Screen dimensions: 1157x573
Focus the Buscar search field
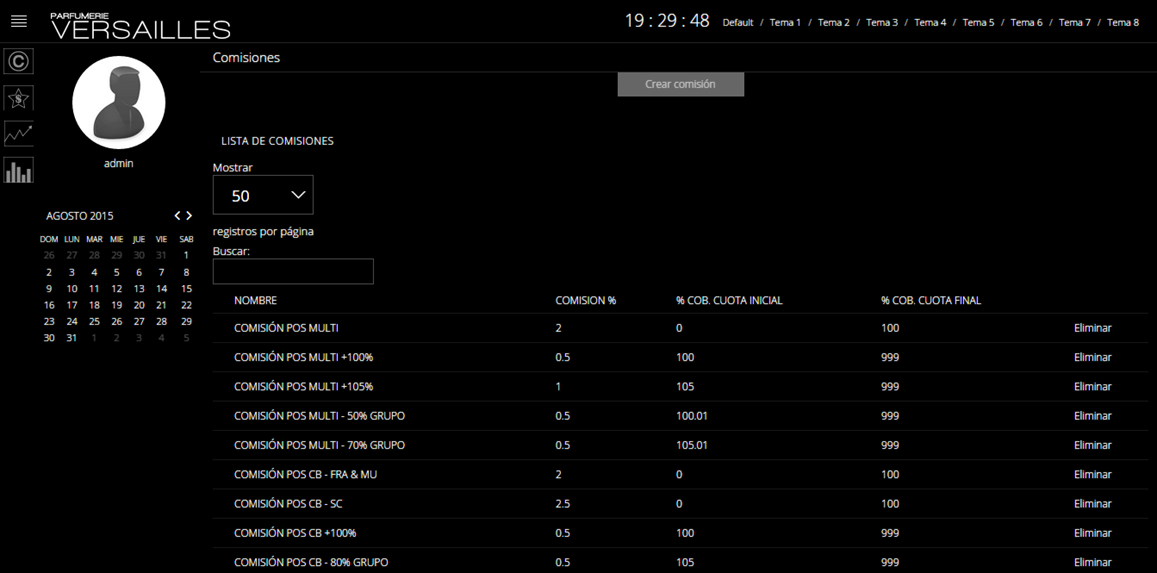[x=293, y=271]
